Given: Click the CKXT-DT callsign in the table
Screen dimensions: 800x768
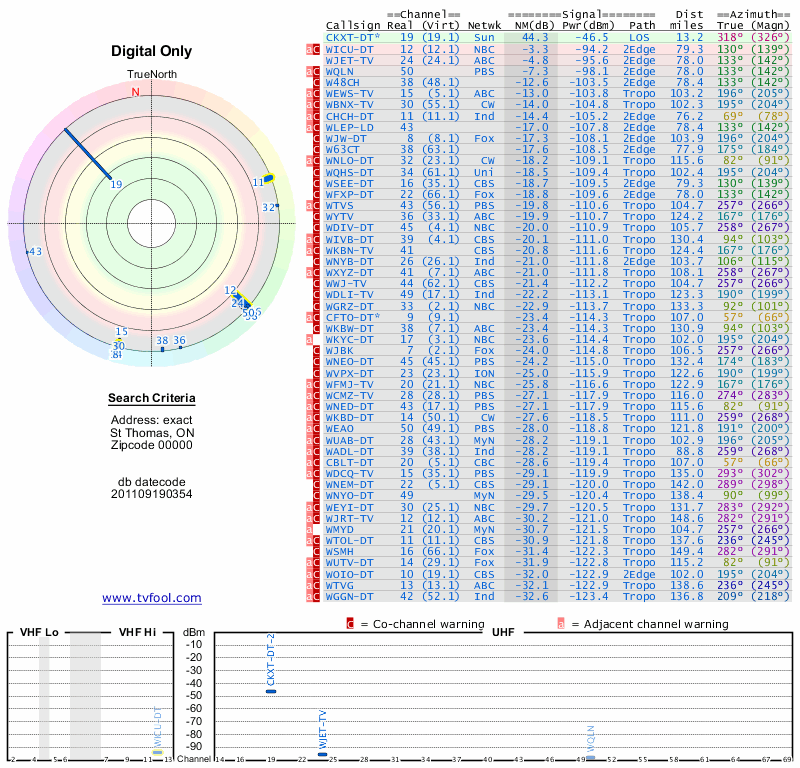Looking at the screenshot, I should [x=350, y=36].
